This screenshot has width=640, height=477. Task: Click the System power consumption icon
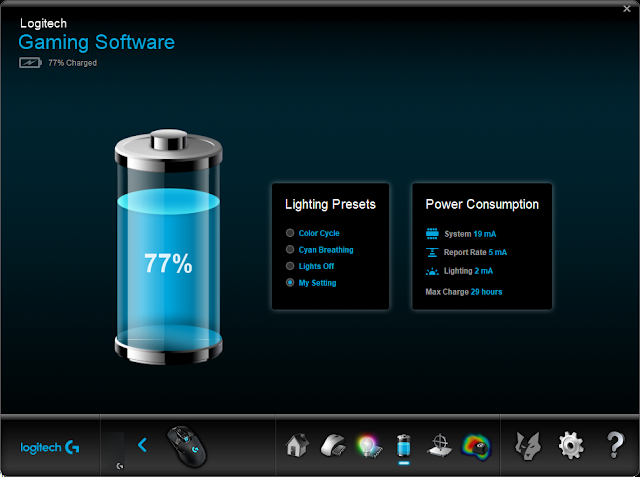[x=432, y=233]
